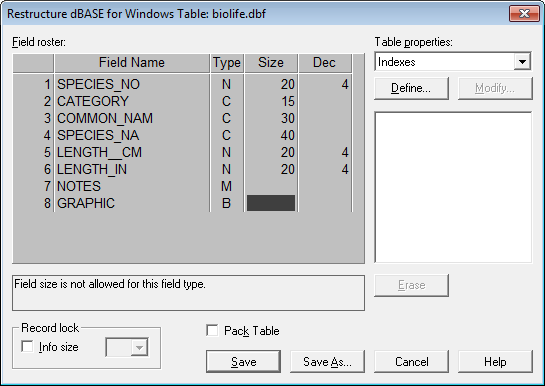Open the Save As... dialog
The width and height of the screenshot is (545, 386).
(327, 361)
